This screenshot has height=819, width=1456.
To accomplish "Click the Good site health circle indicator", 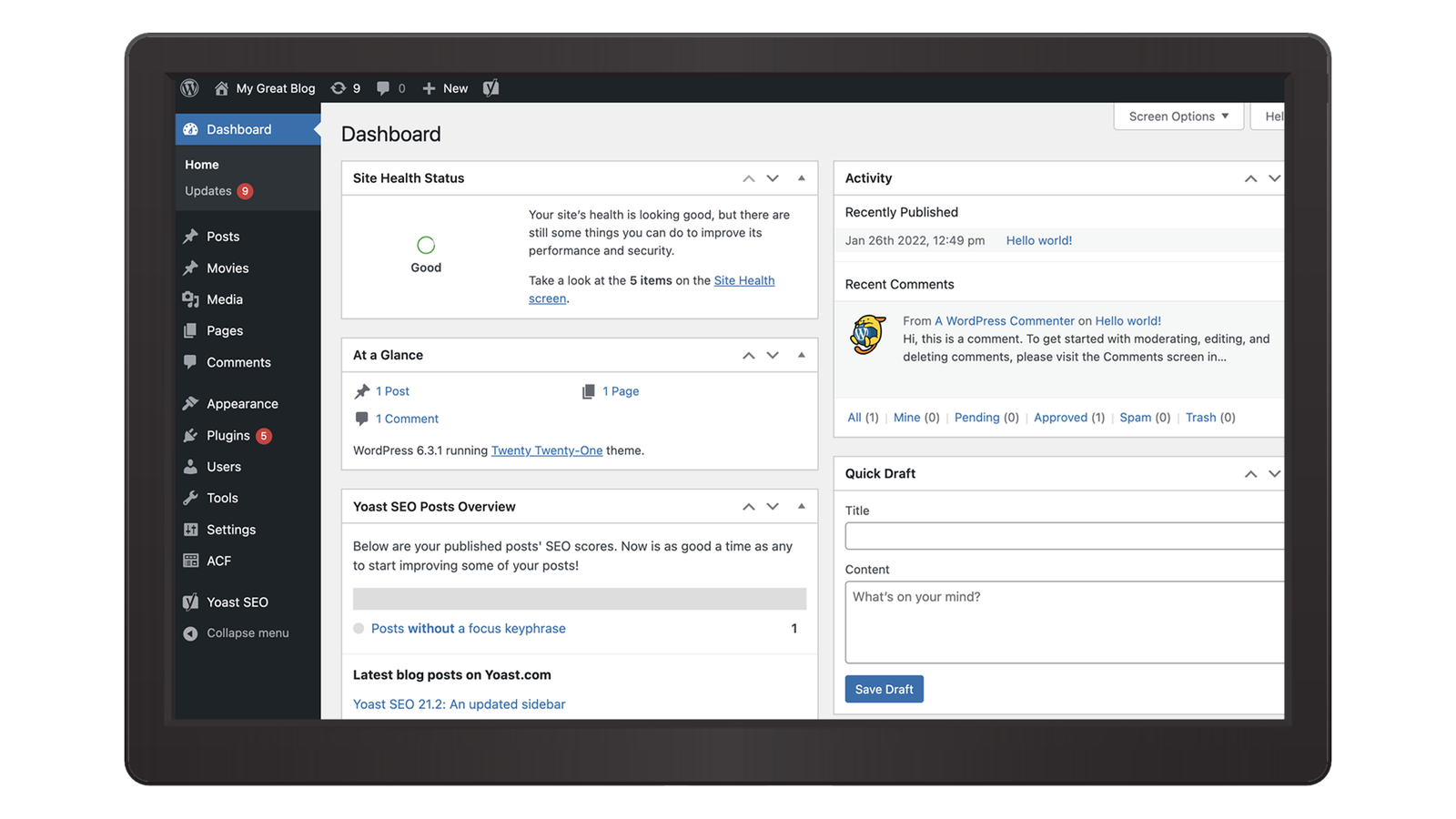I will tap(426, 245).
